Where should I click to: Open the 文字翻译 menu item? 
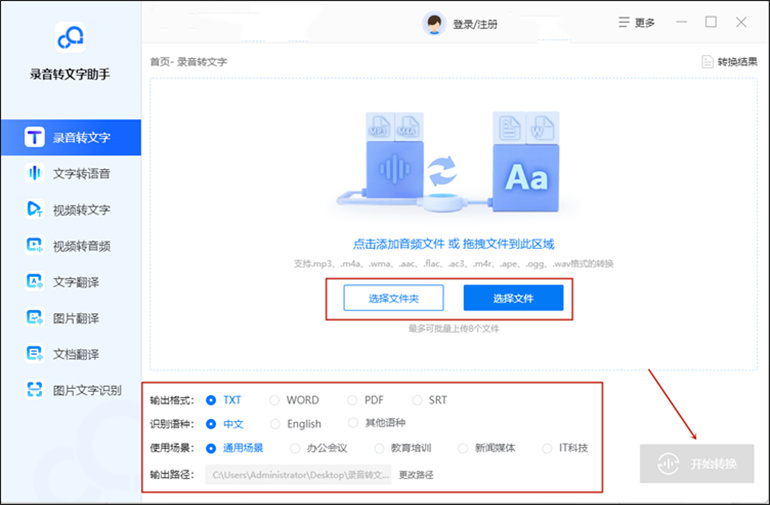(x=71, y=281)
